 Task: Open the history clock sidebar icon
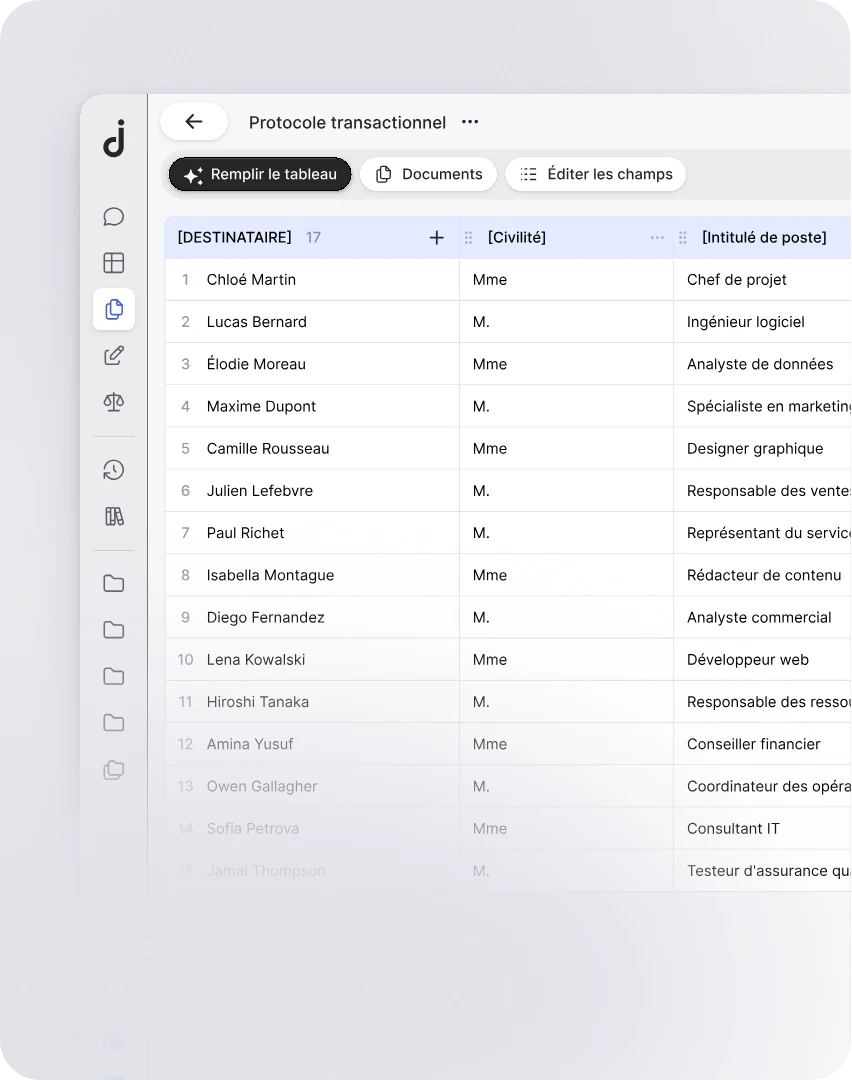[114, 470]
